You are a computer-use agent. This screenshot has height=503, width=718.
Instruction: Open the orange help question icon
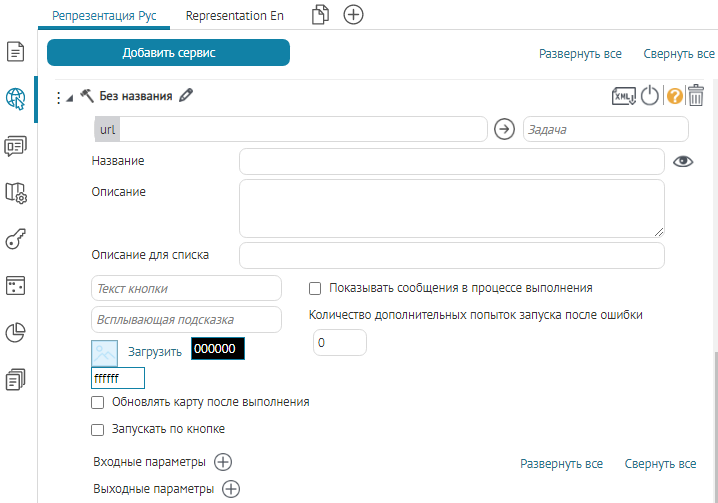pos(674,96)
